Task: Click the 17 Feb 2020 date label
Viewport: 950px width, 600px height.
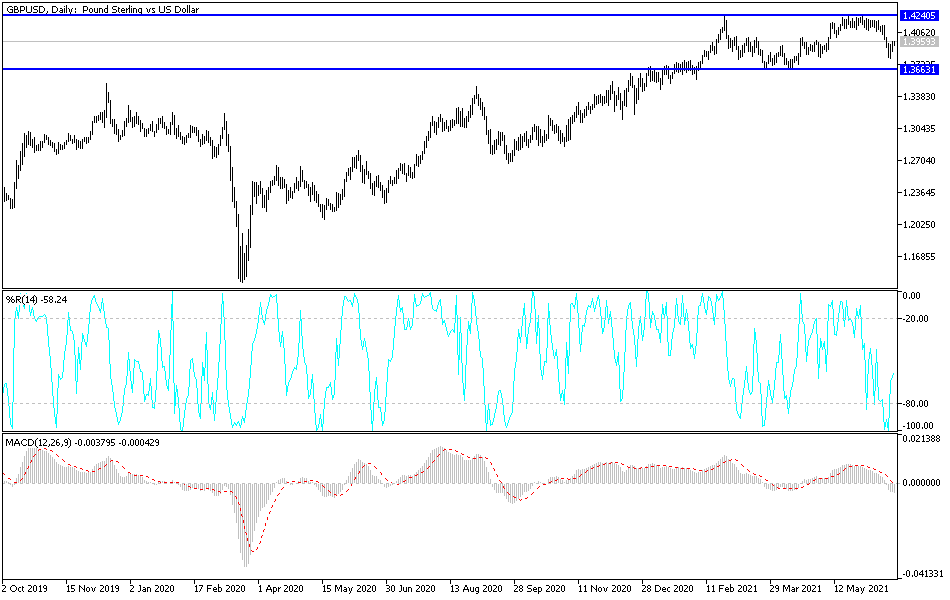Action: click(222, 590)
